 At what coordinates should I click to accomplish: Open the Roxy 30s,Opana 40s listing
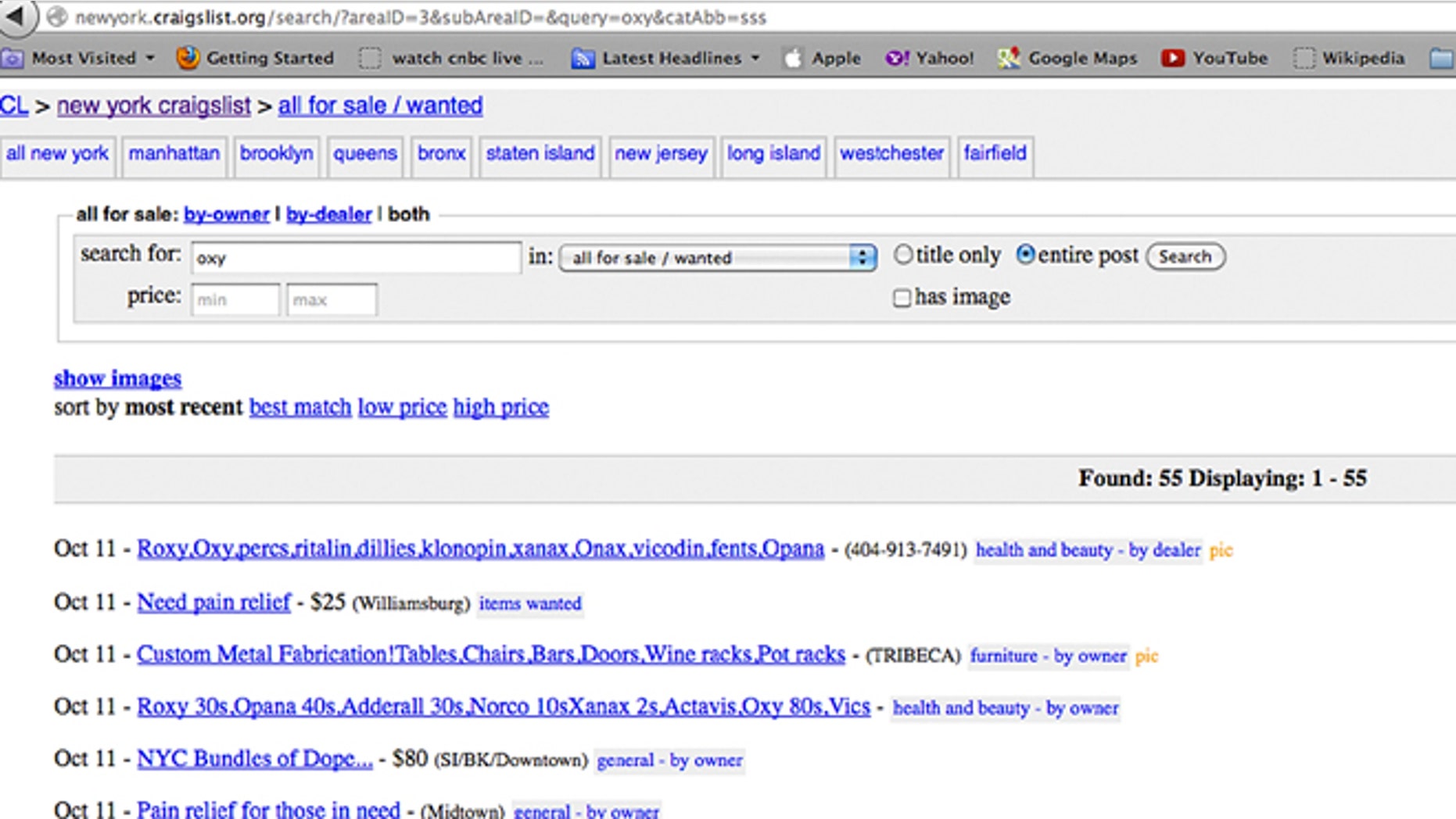(x=504, y=706)
